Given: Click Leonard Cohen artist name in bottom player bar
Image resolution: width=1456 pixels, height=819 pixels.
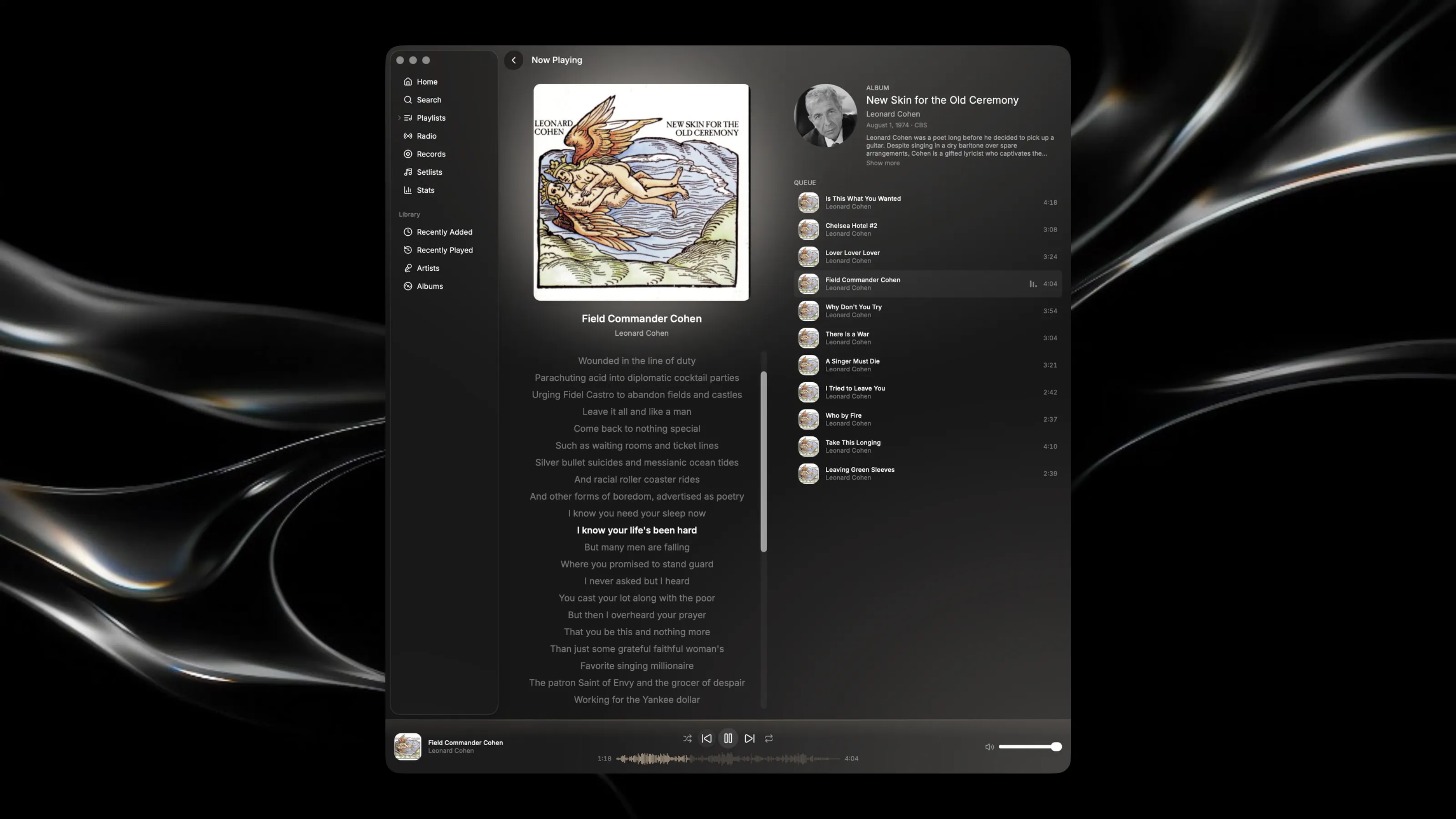Looking at the screenshot, I should tap(450, 751).
